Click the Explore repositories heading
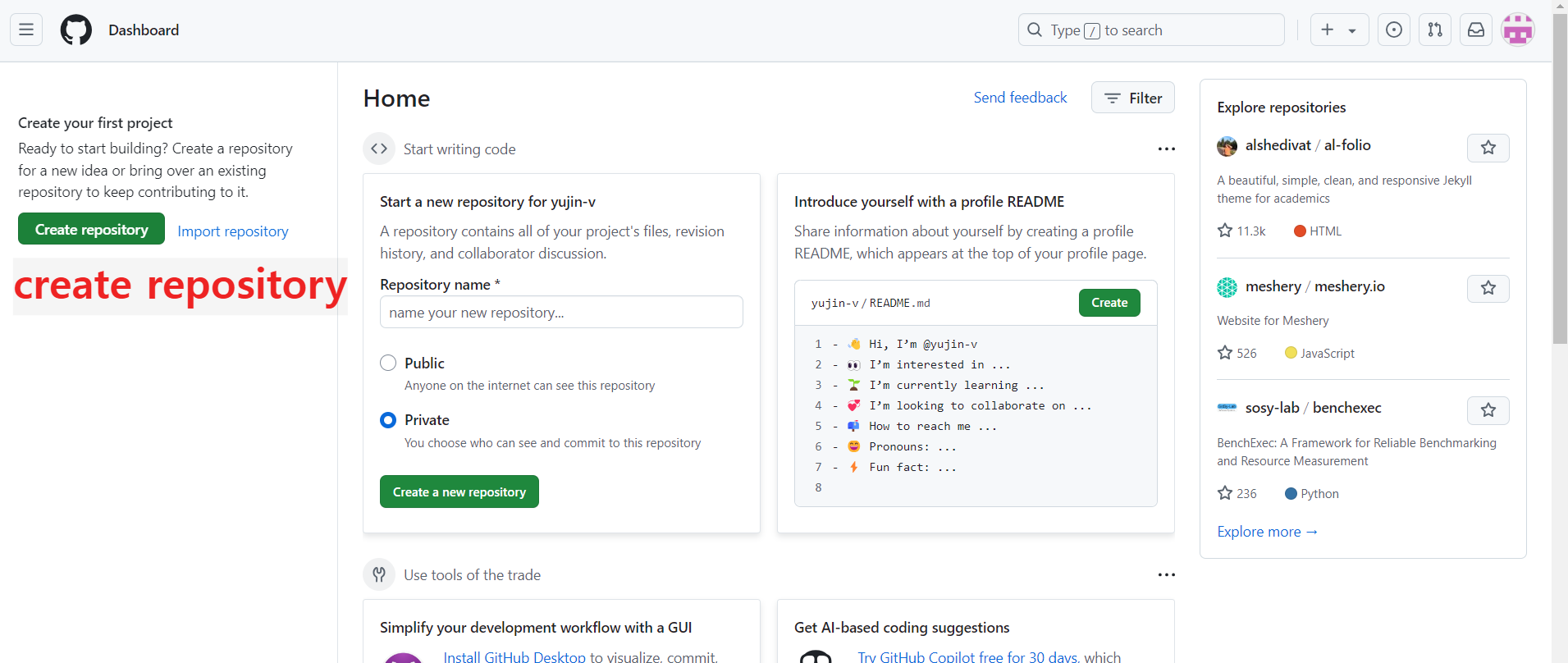Screen dimensions: 1568x663 click(x=1281, y=107)
